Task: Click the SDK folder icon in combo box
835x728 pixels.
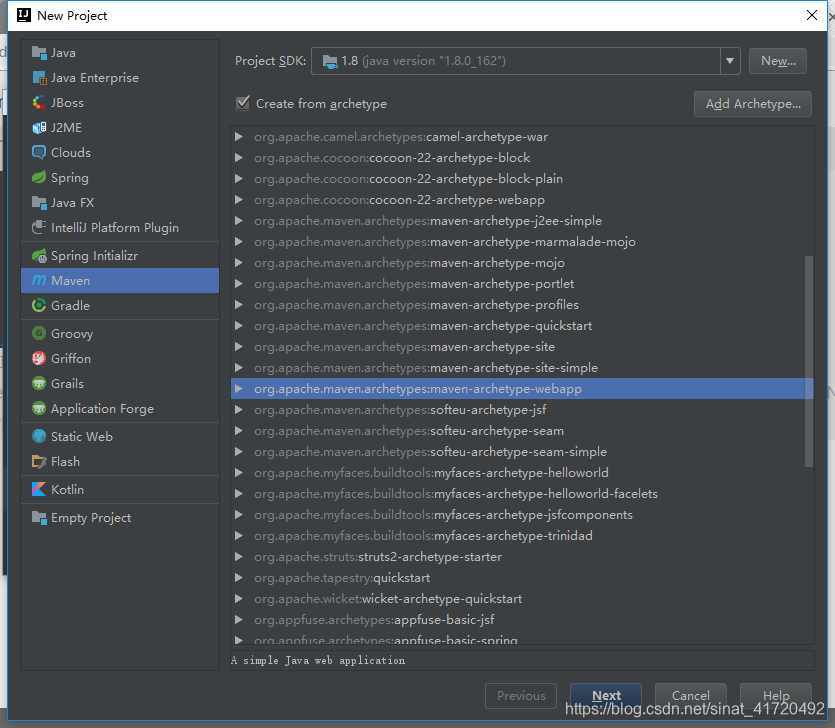Action: (330, 61)
